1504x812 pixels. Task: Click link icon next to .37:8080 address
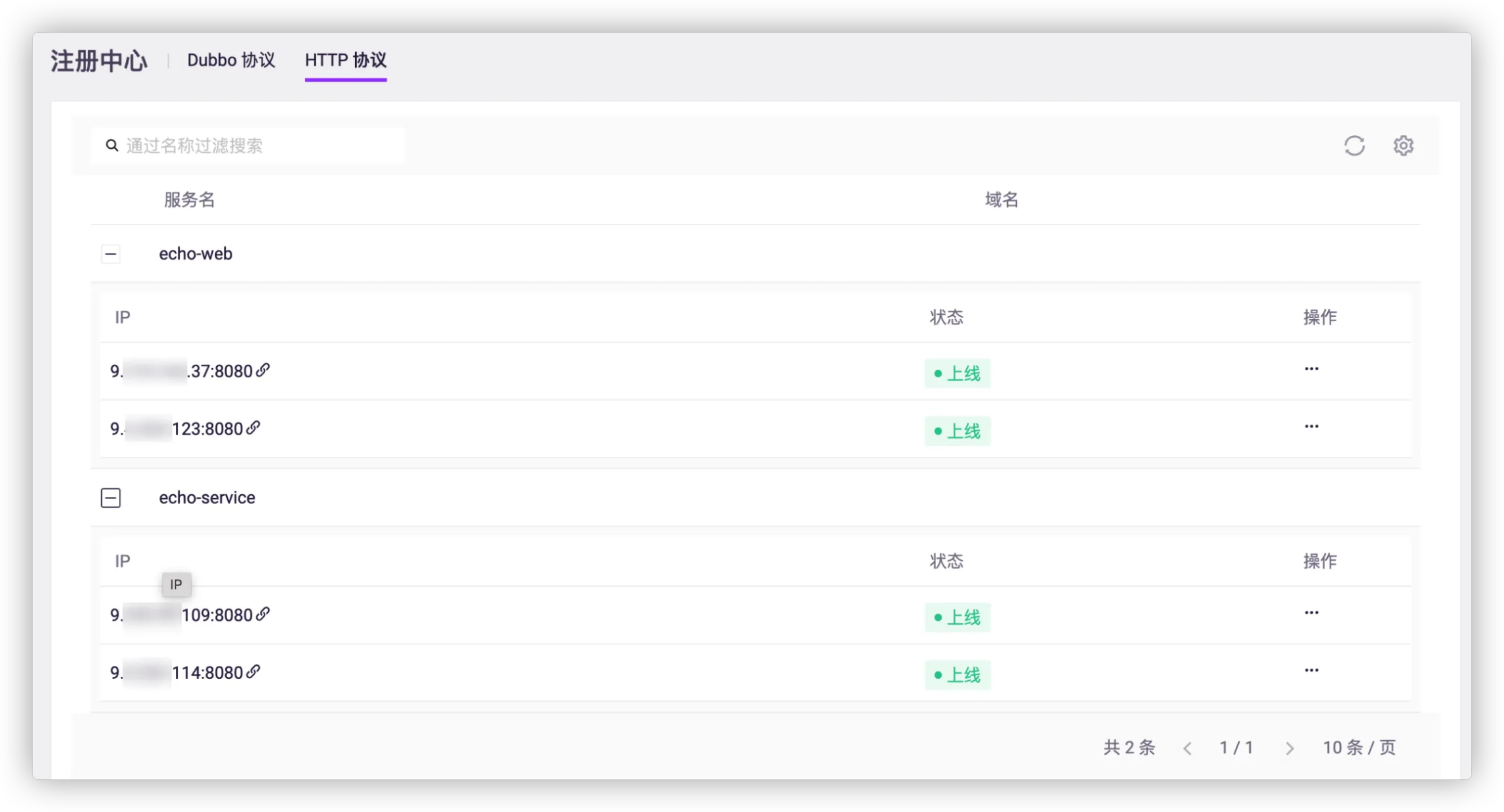(x=262, y=370)
